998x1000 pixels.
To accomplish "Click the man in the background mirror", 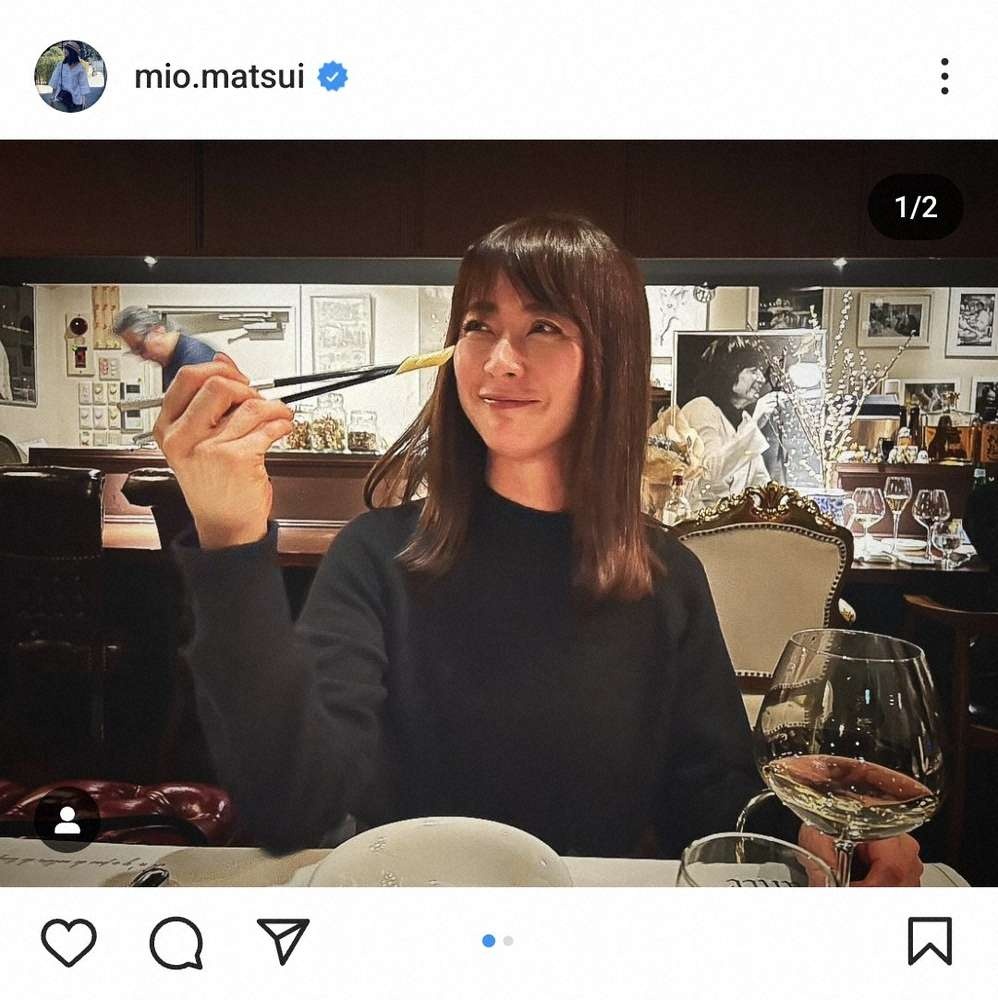I will (165, 348).
